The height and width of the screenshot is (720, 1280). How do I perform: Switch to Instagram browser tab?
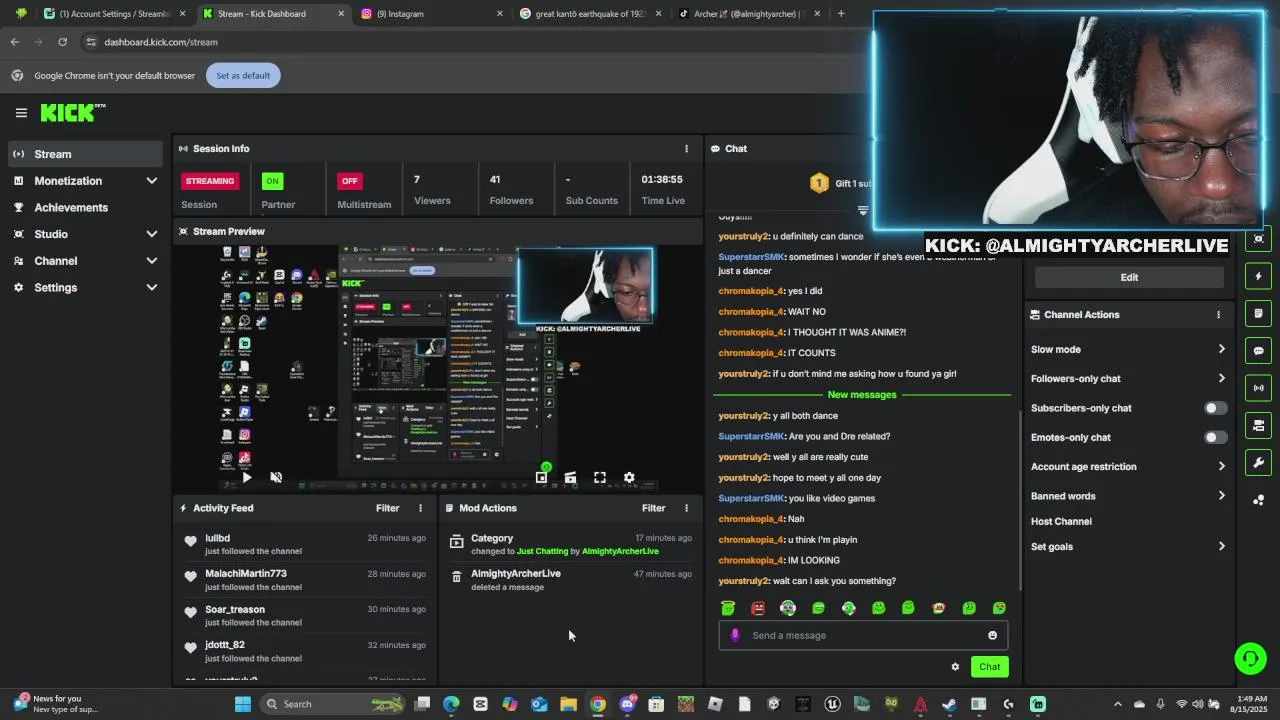[x=430, y=14]
